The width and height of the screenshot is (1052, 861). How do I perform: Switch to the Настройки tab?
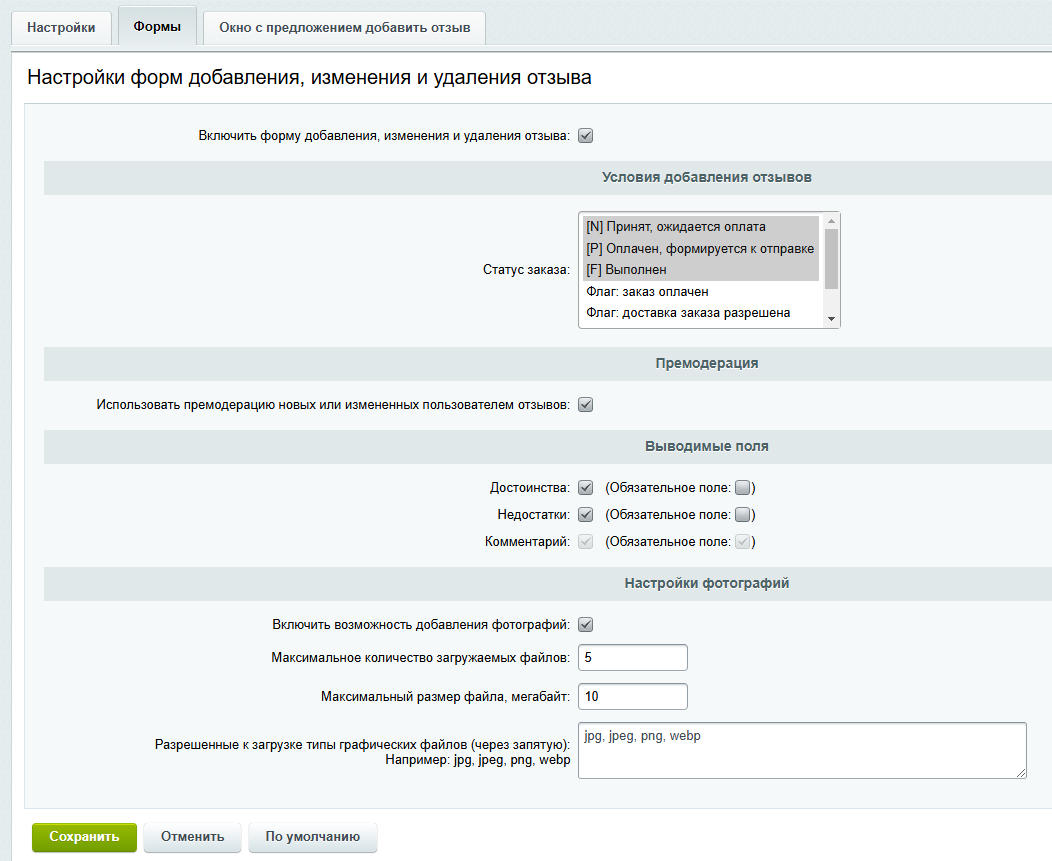coord(61,28)
